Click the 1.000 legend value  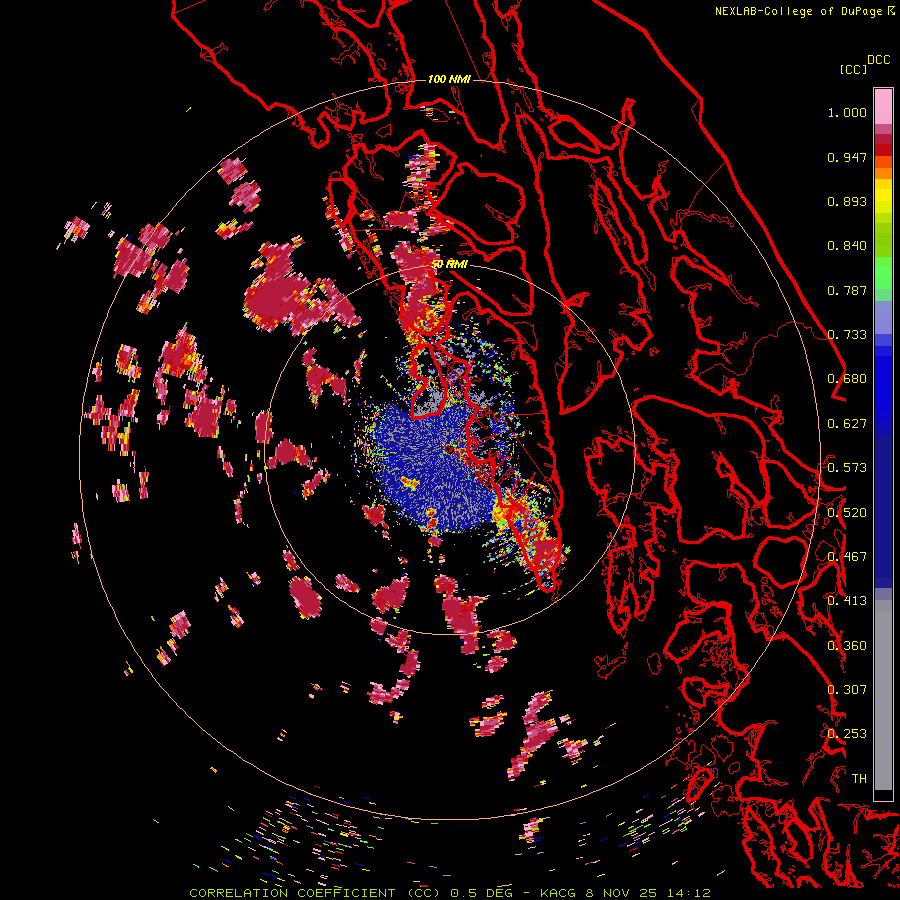click(x=847, y=112)
